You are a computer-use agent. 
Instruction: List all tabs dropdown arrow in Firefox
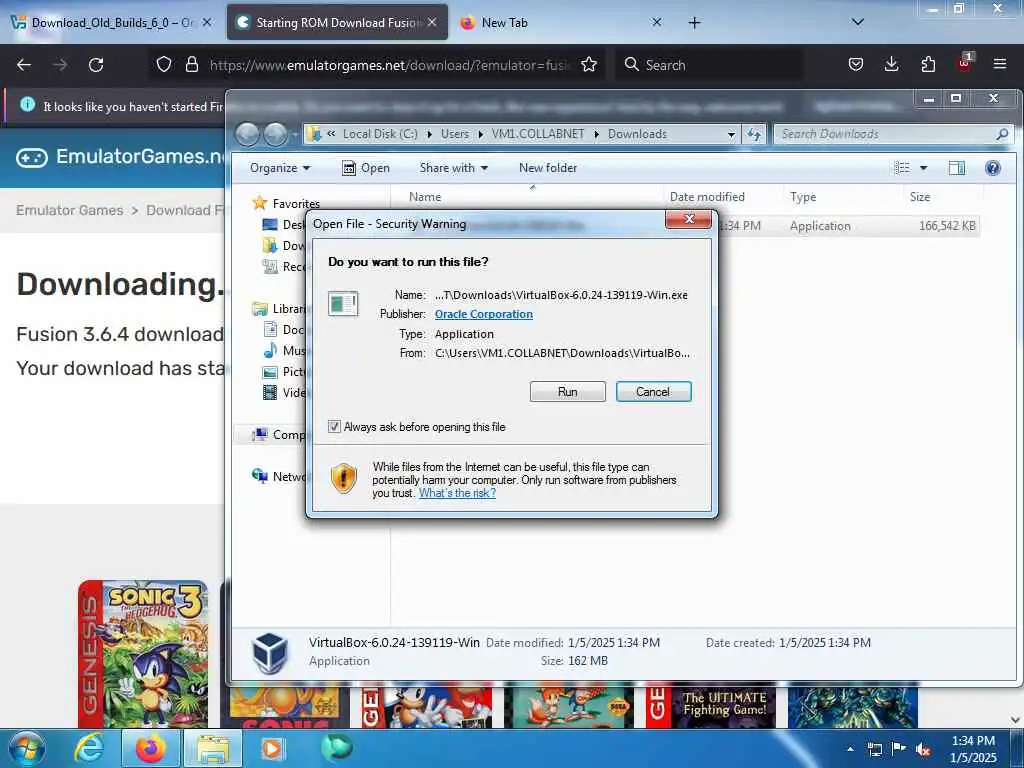[857, 22]
